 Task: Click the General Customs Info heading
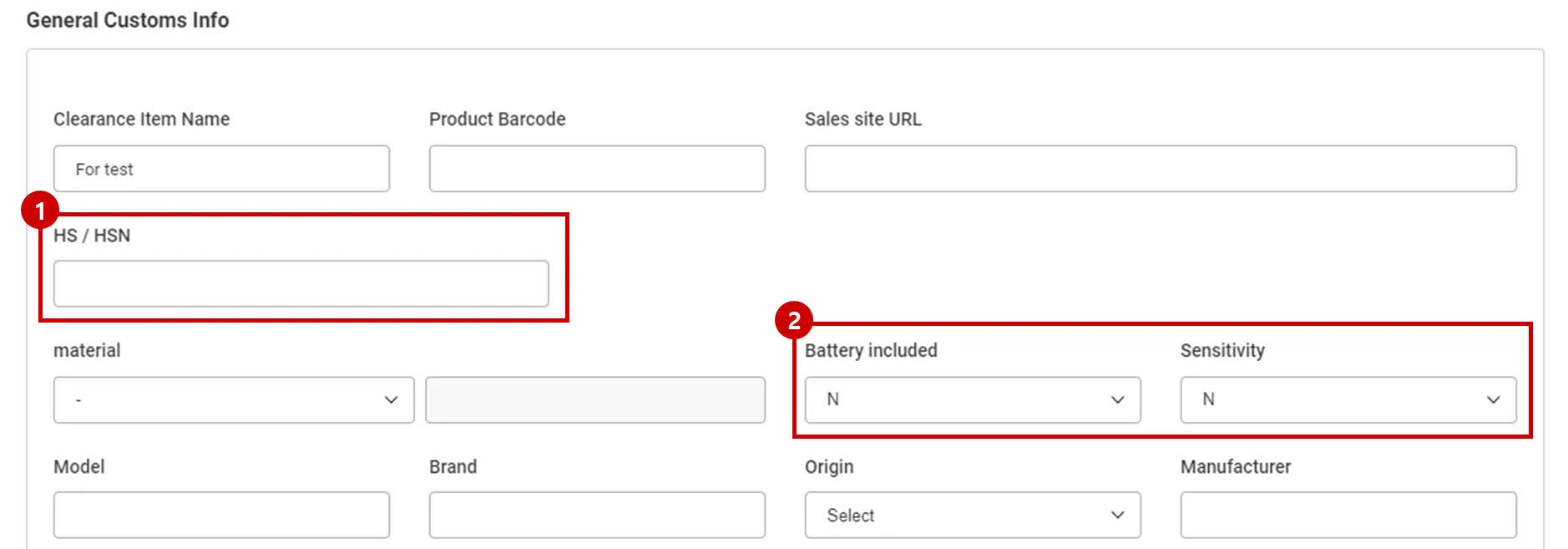click(x=128, y=20)
